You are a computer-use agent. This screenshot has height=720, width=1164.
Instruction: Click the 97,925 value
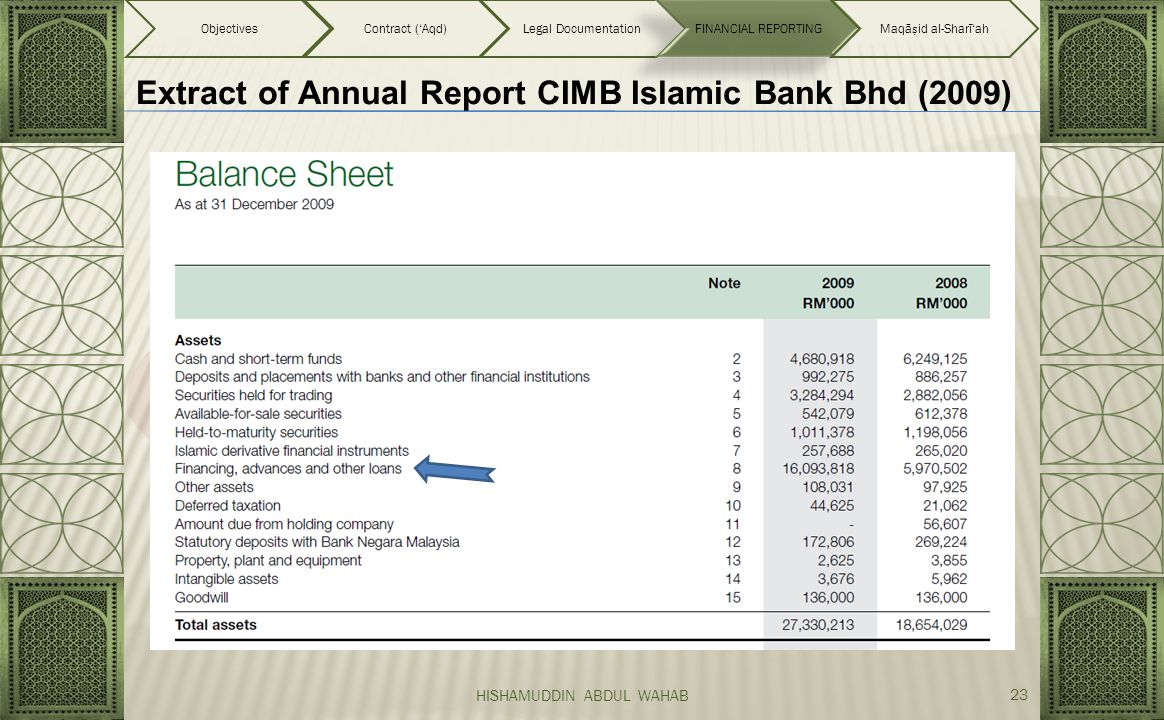click(945, 488)
